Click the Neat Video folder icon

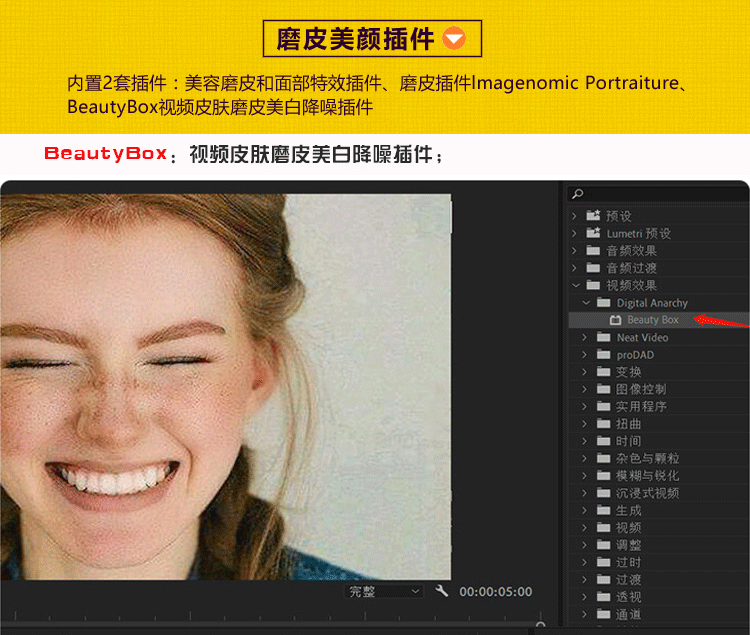tap(604, 338)
